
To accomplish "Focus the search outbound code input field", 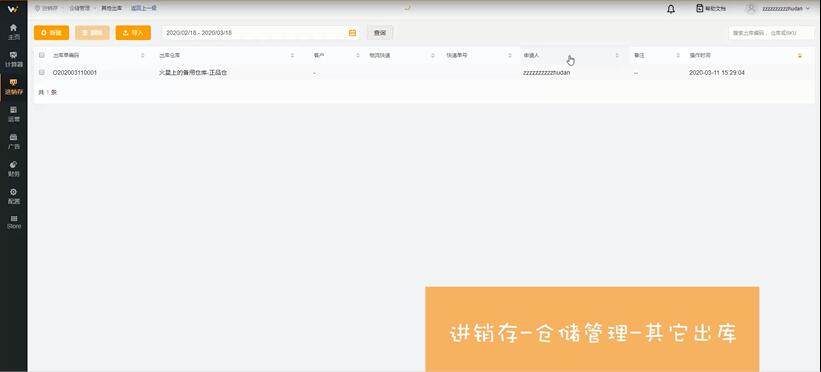I will pos(771,32).
